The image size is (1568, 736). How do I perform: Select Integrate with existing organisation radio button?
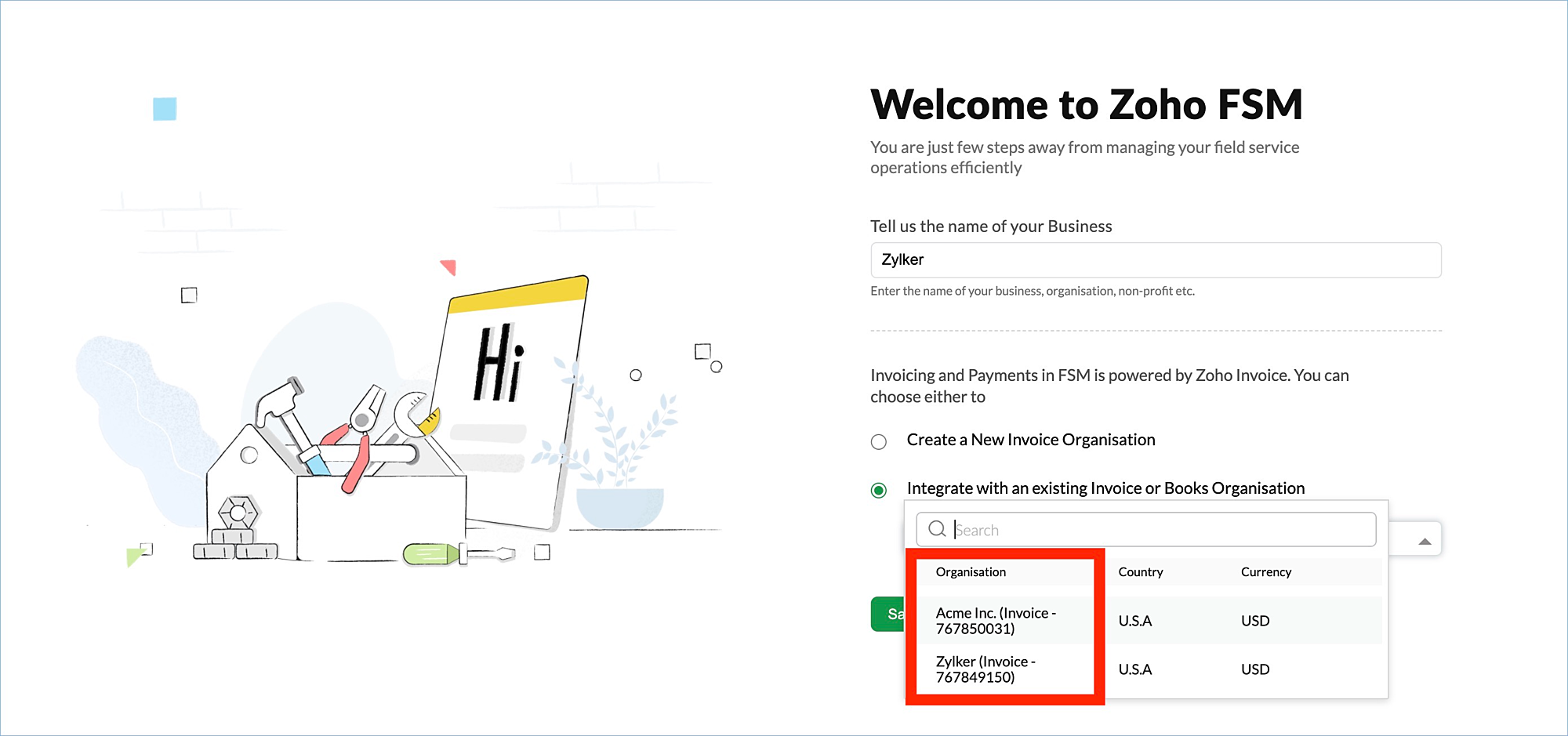point(879,490)
